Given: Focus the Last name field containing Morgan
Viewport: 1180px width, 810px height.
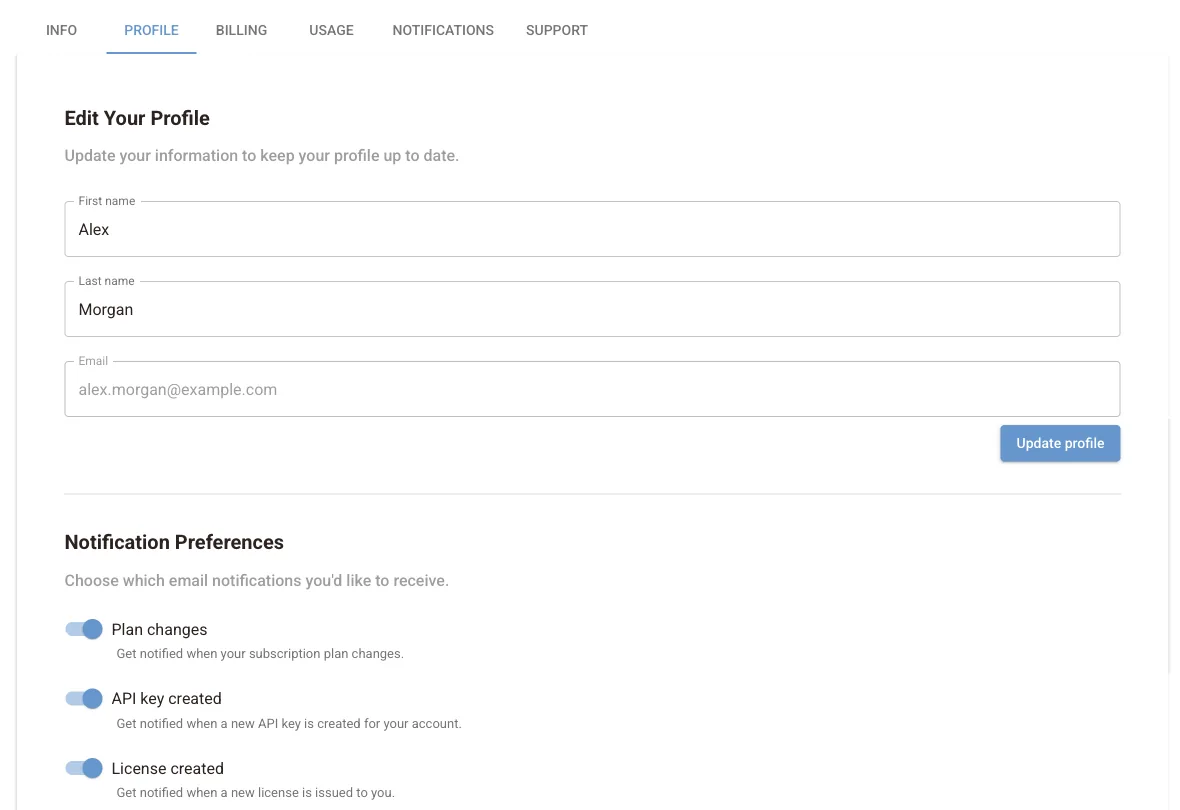Looking at the screenshot, I should click(592, 309).
